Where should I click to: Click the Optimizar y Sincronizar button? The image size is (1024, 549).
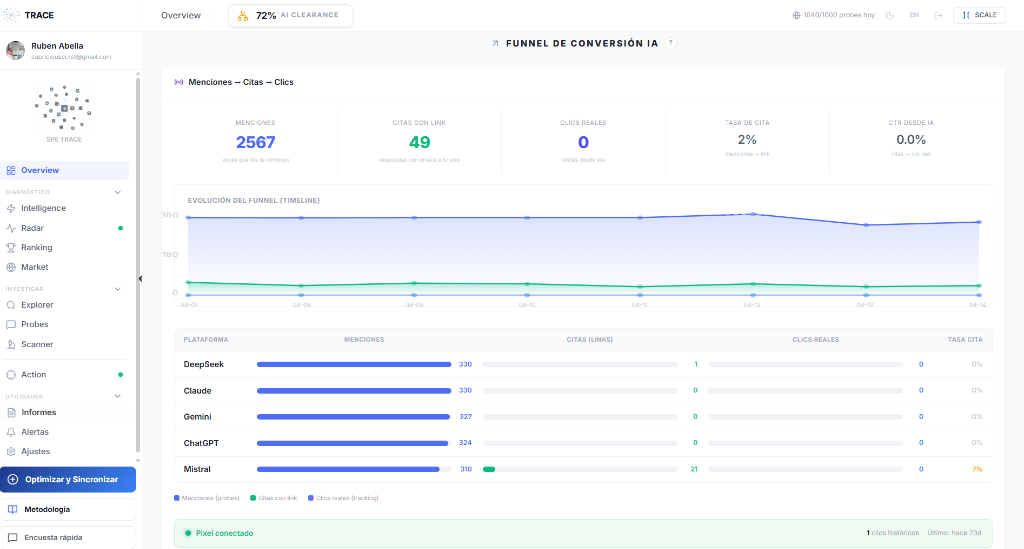click(x=68, y=479)
